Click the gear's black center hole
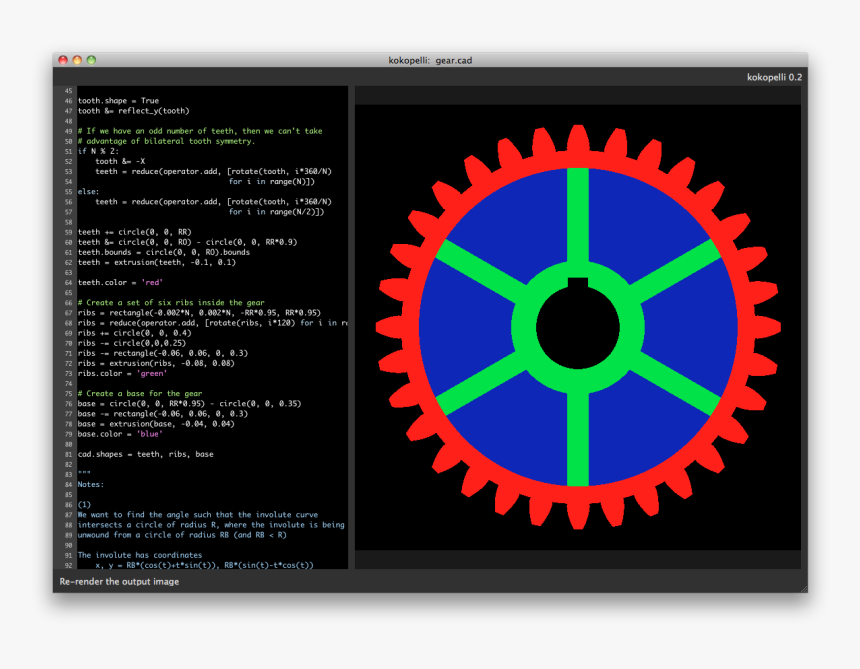Screen dimensions: 860x669 coord(577,325)
